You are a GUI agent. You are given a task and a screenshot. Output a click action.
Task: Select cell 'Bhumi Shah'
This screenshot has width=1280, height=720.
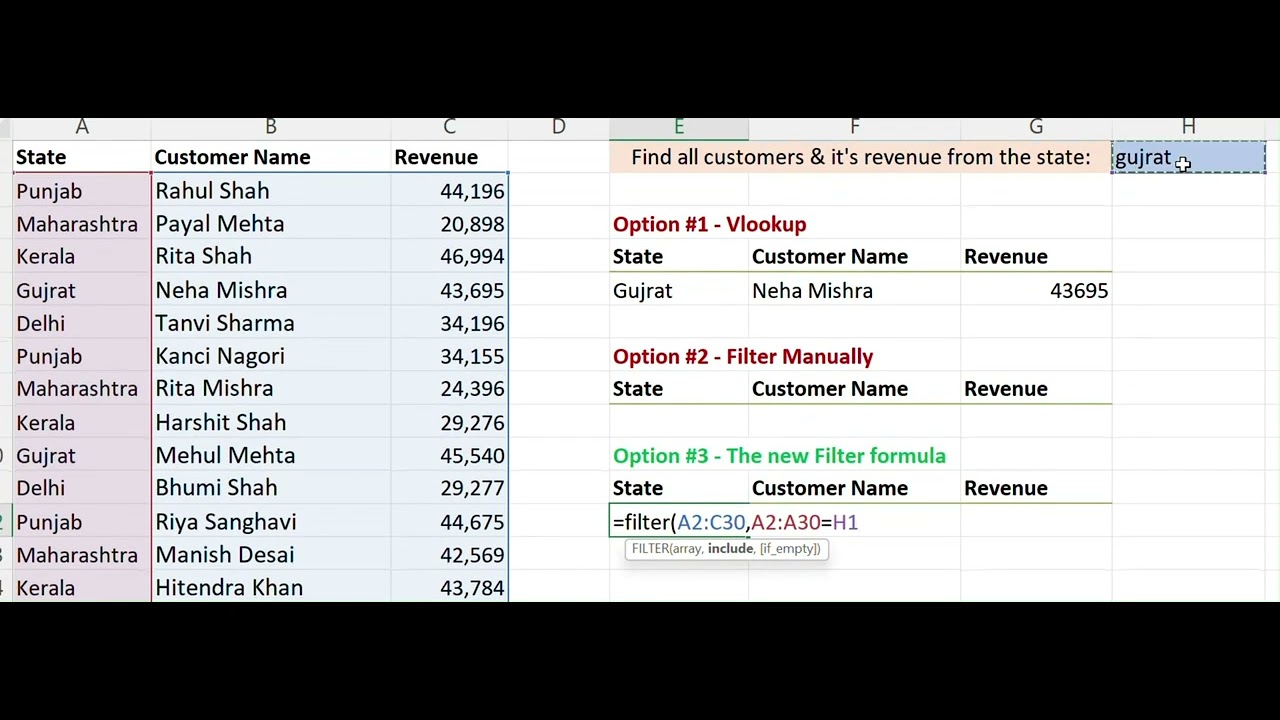click(270, 488)
